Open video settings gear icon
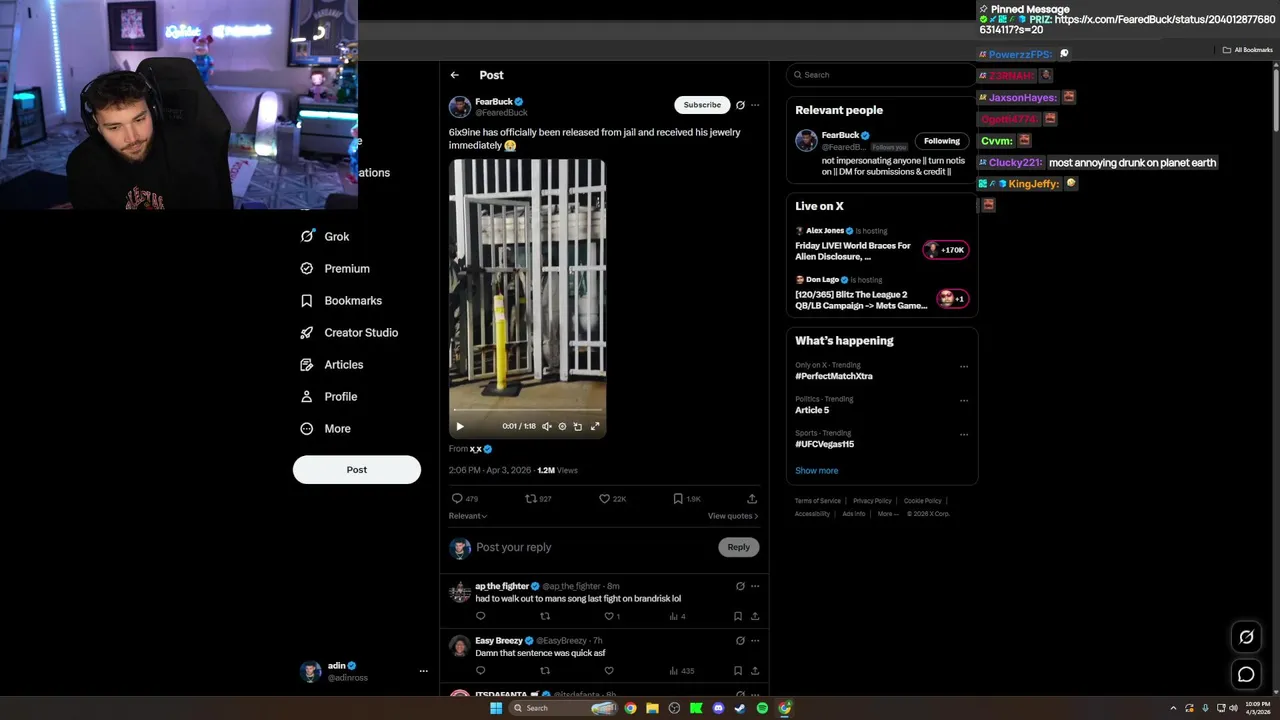 pos(562,426)
